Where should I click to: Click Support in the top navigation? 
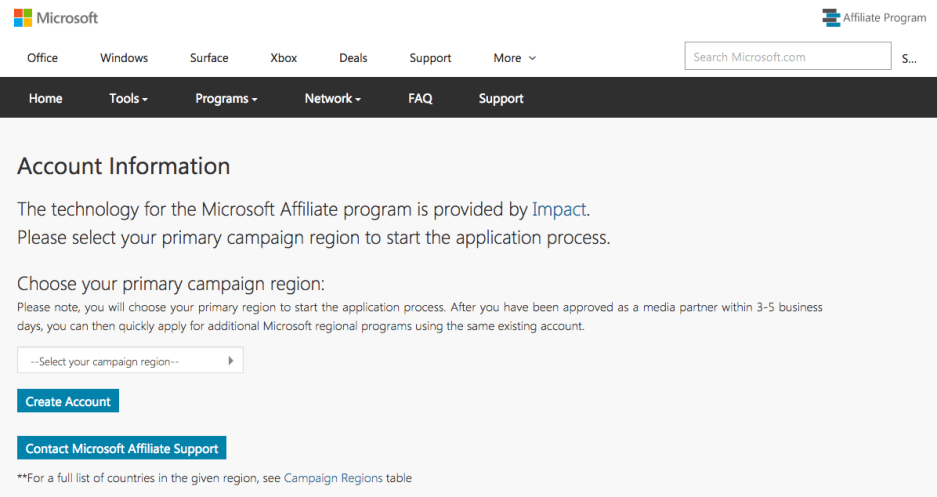click(430, 58)
